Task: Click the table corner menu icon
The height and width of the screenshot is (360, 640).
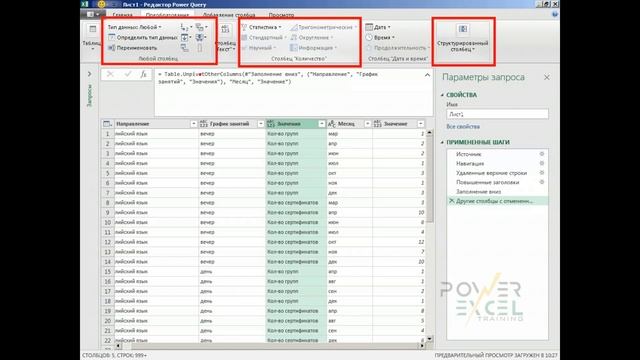Action: coord(107,124)
